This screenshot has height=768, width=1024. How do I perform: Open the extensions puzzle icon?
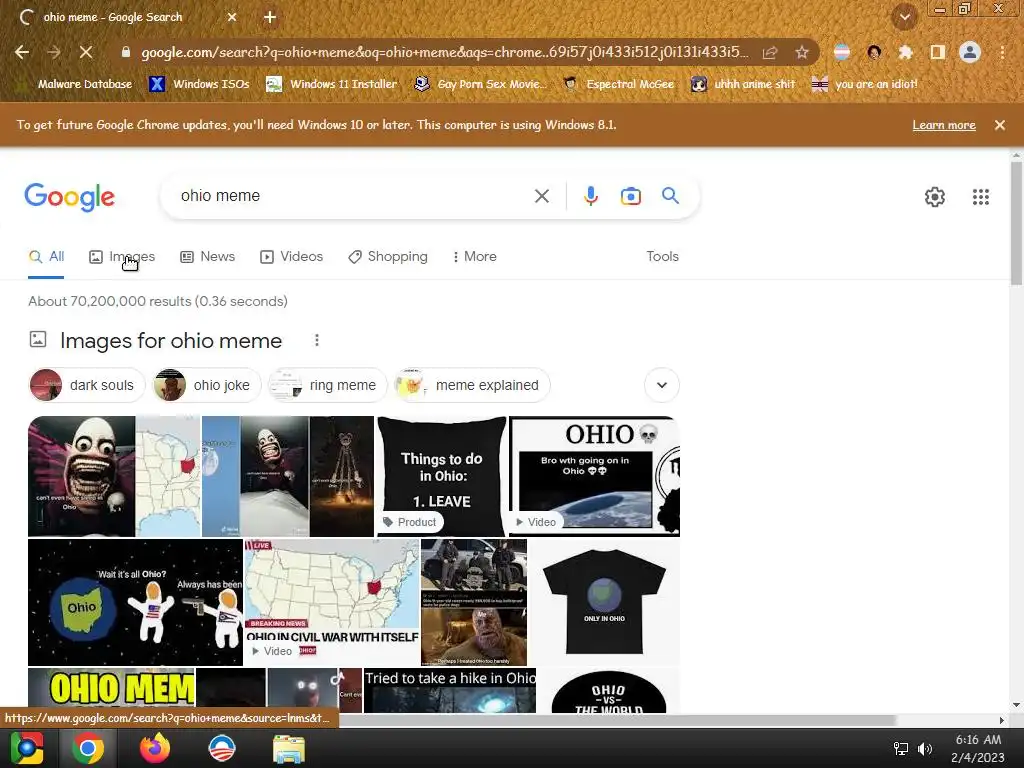905,52
